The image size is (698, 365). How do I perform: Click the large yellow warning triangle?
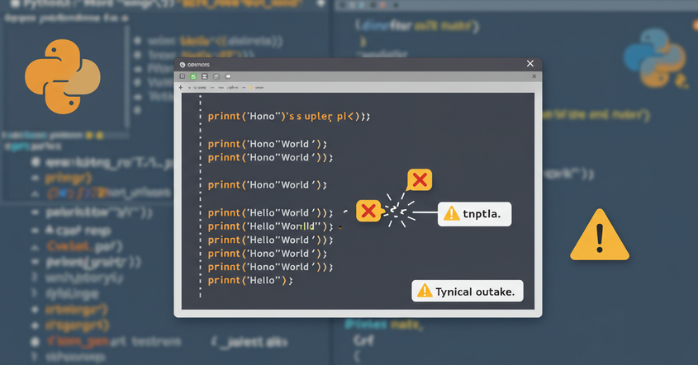click(600, 235)
